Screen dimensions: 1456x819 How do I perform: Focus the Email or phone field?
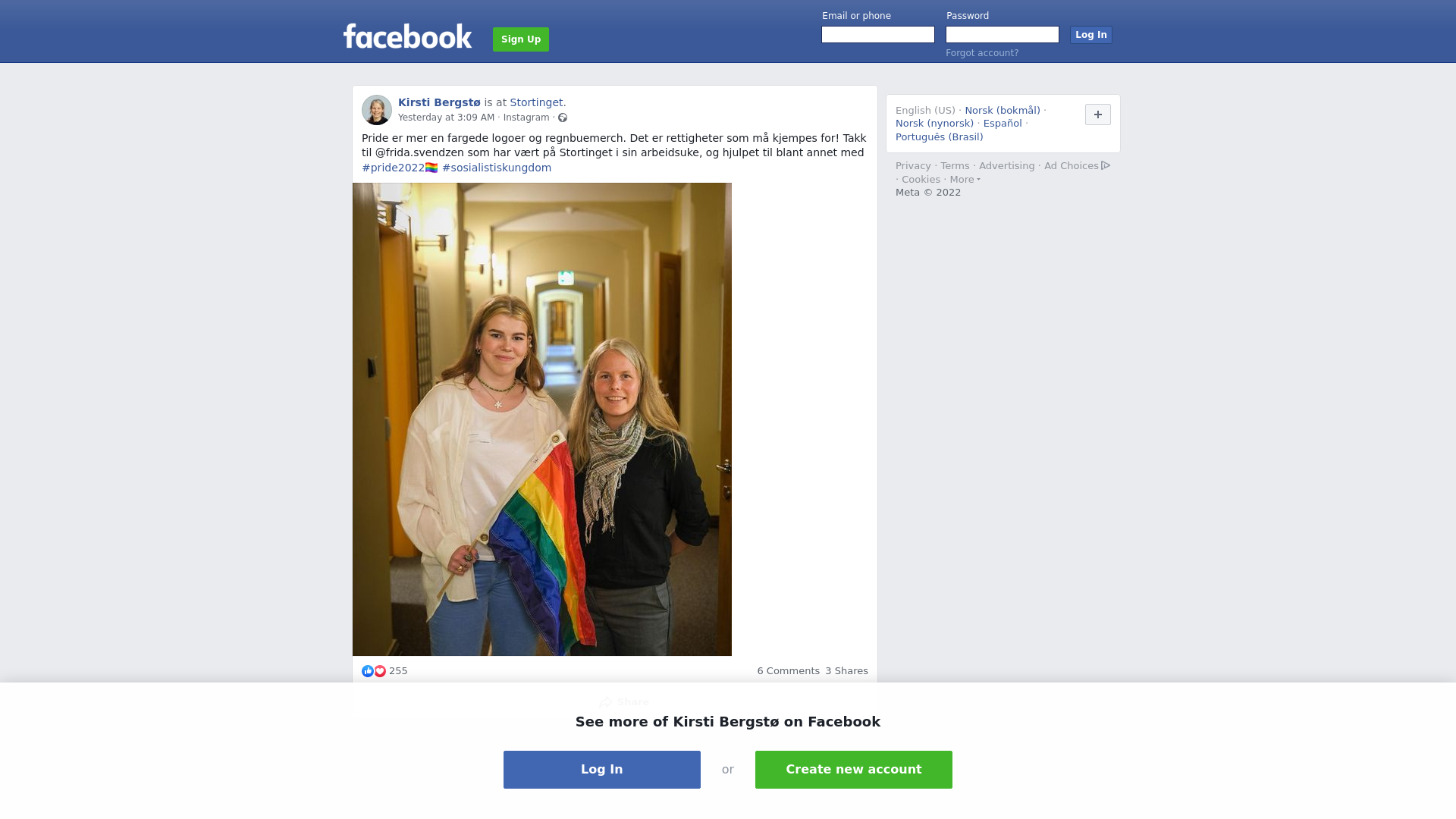(878, 35)
